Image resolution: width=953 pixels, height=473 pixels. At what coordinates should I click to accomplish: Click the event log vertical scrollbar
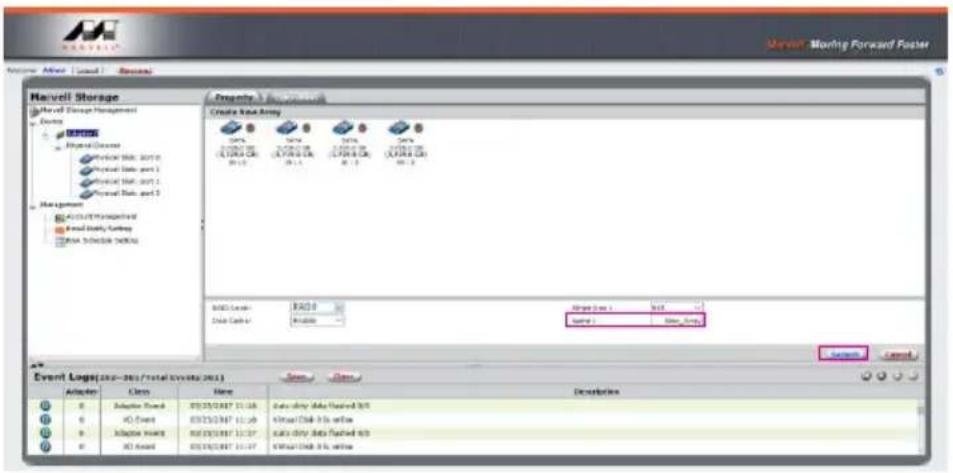tap(921, 427)
